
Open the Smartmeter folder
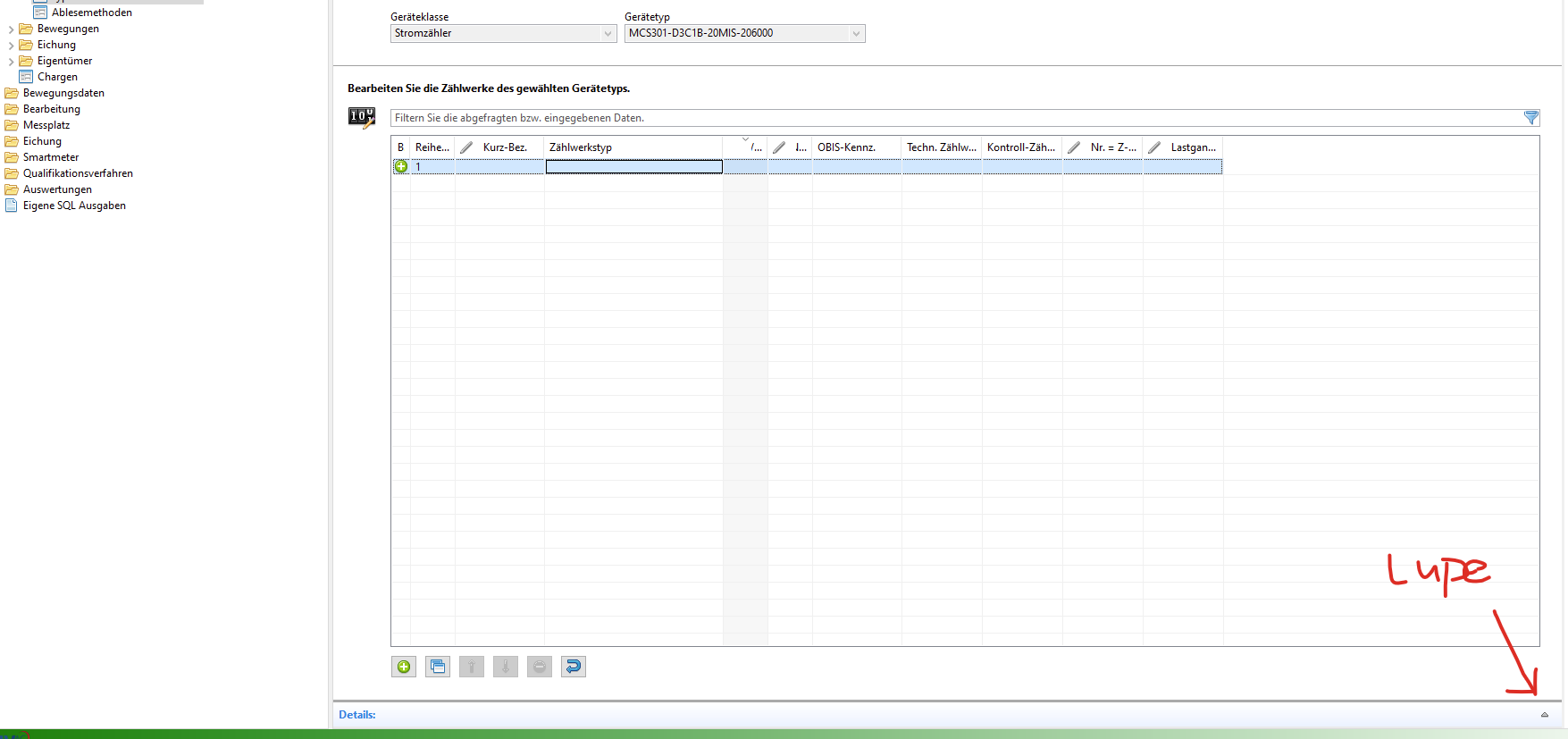(x=50, y=157)
